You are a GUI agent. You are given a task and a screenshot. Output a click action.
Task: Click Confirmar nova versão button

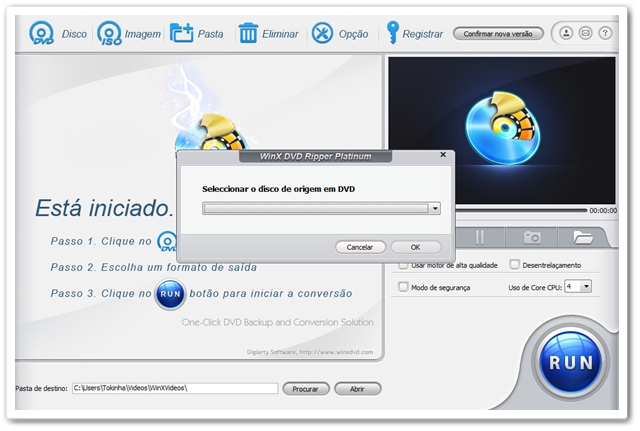pyautogui.click(x=498, y=34)
